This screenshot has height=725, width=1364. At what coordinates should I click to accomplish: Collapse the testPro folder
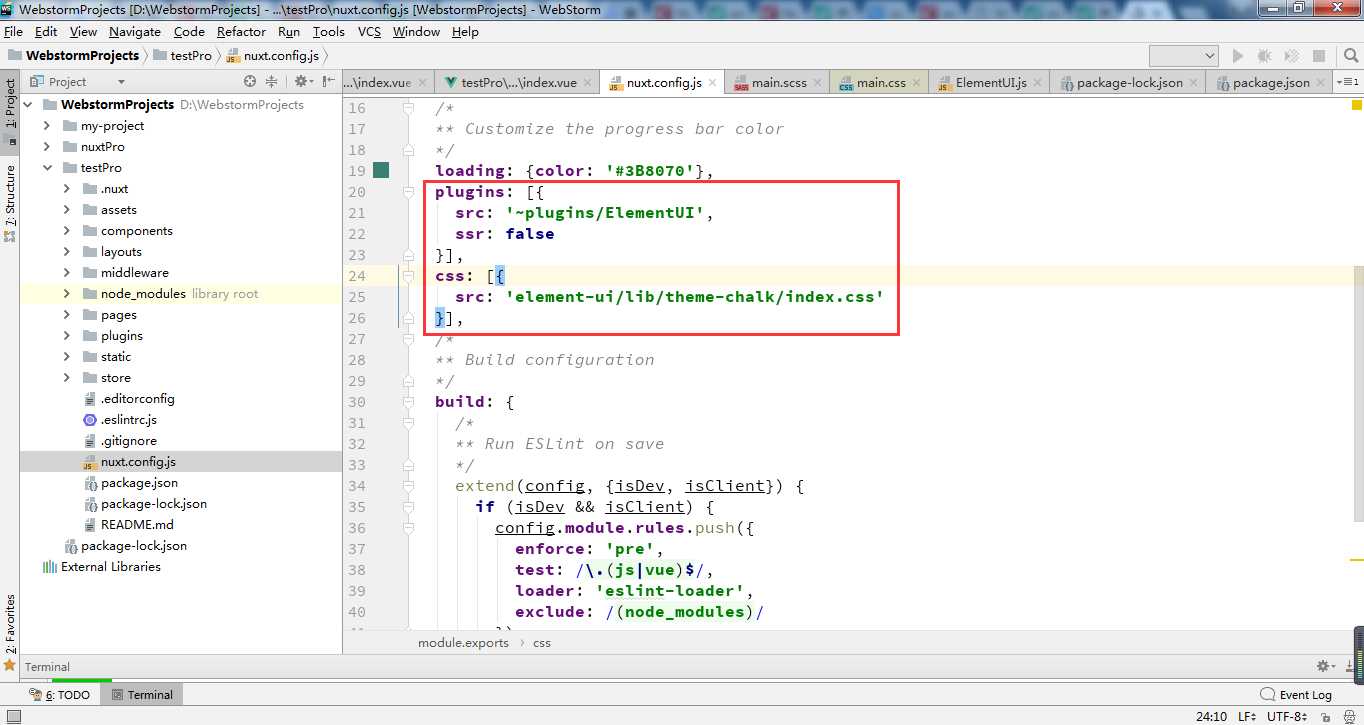(x=47, y=167)
